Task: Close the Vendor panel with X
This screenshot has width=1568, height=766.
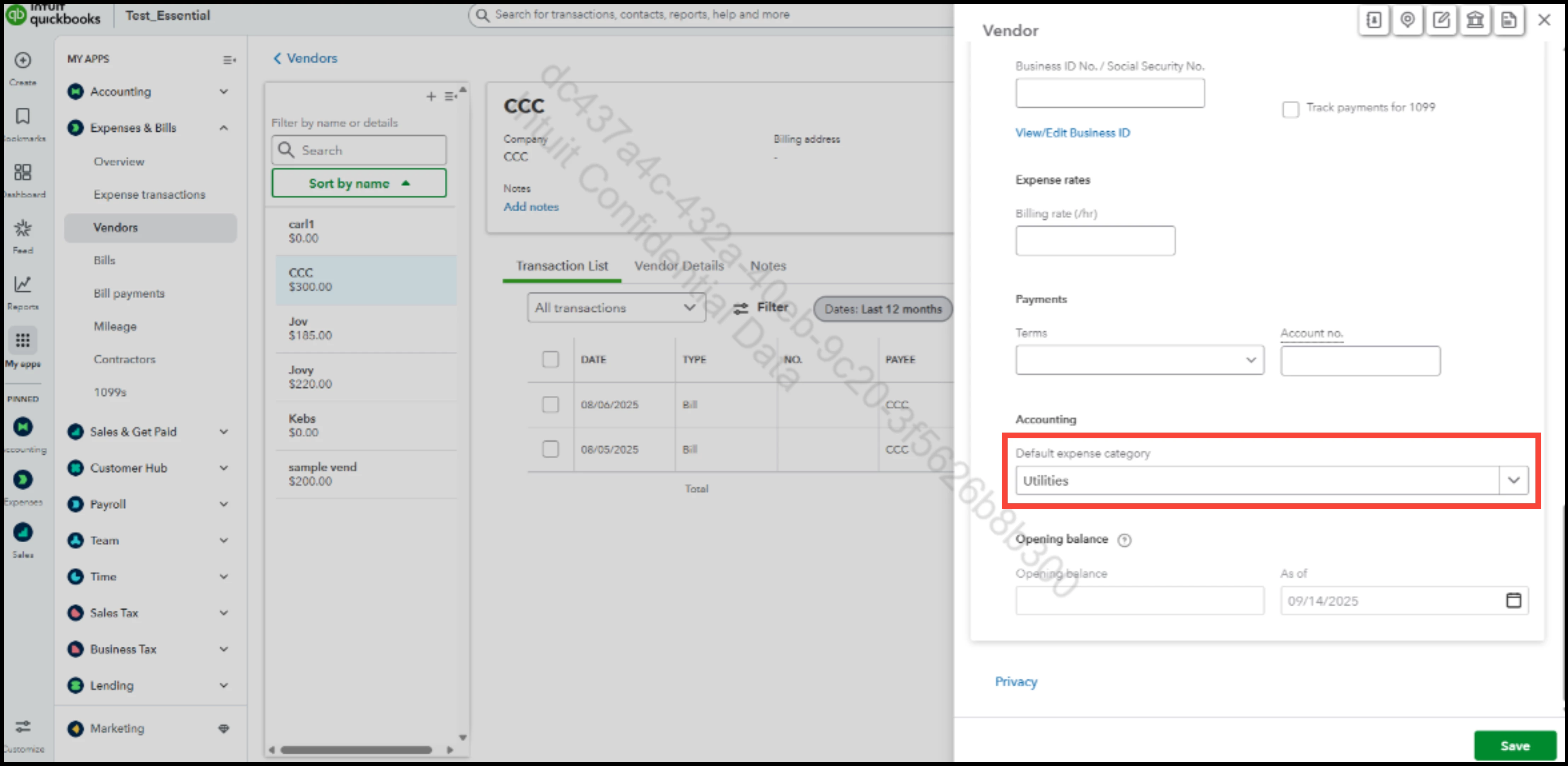Action: pos(1544,20)
